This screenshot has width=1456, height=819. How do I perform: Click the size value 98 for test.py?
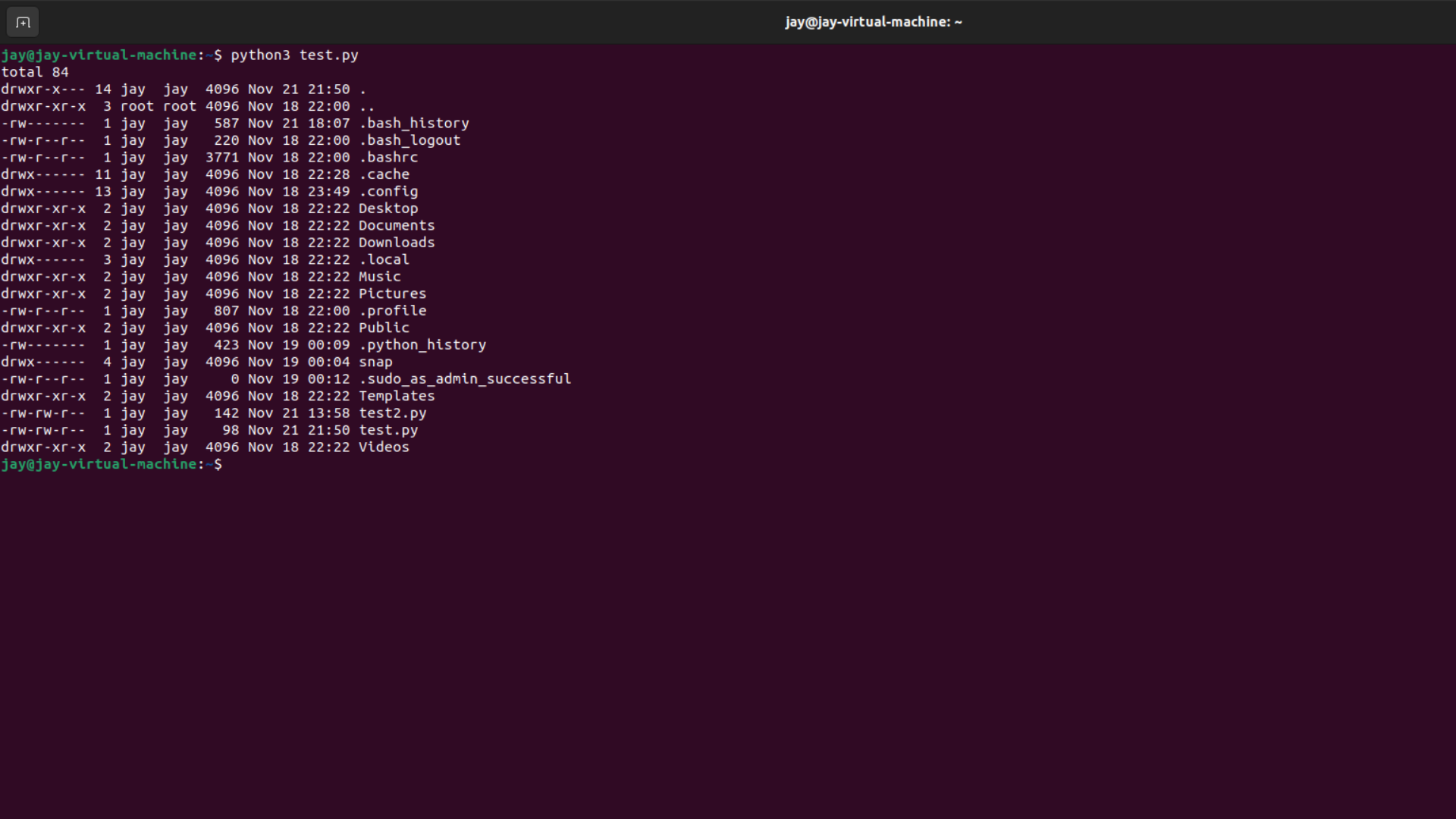[x=231, y=431]
